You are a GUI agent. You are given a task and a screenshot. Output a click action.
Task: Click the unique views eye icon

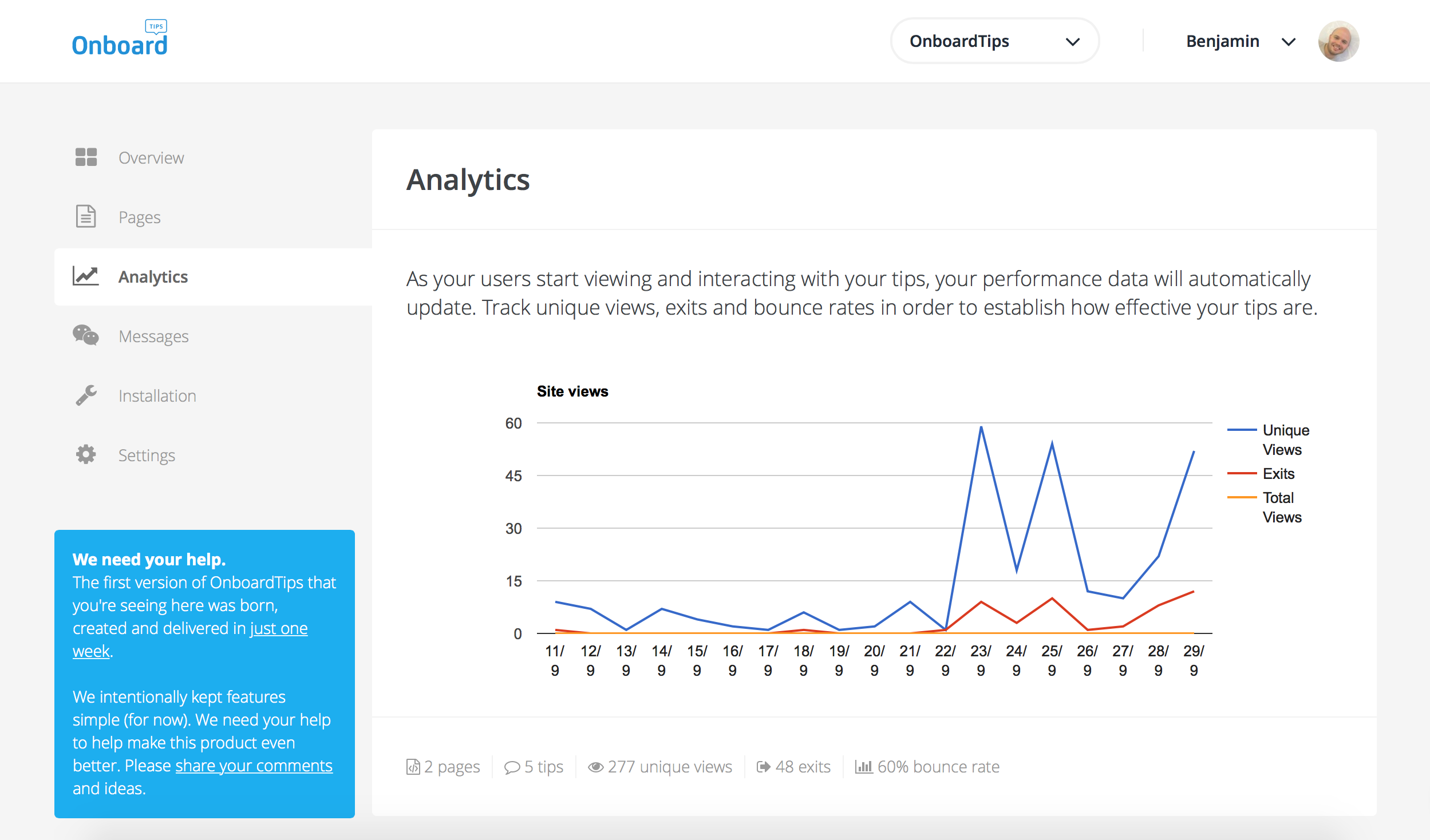point(595,767)
